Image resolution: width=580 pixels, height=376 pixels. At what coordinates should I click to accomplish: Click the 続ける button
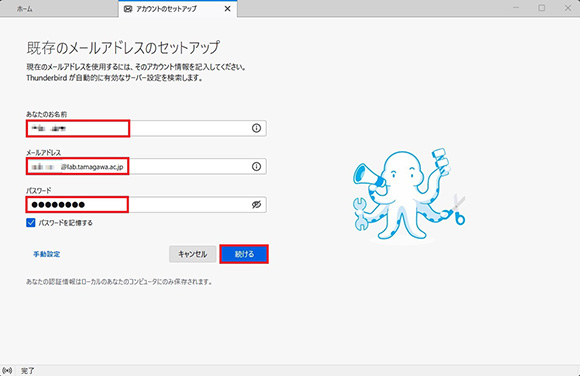244,254
